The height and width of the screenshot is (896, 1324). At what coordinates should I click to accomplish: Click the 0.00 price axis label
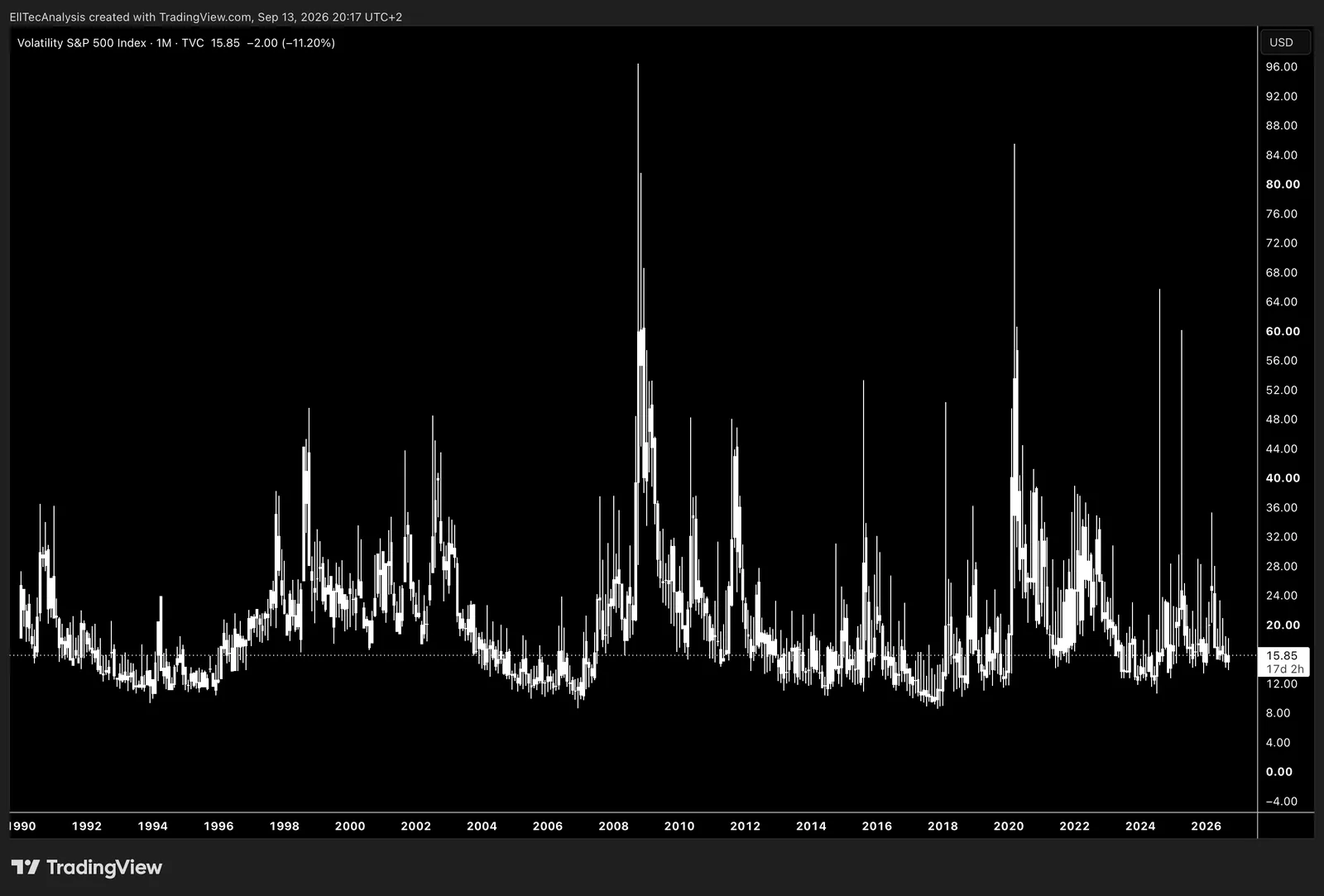1278,772
